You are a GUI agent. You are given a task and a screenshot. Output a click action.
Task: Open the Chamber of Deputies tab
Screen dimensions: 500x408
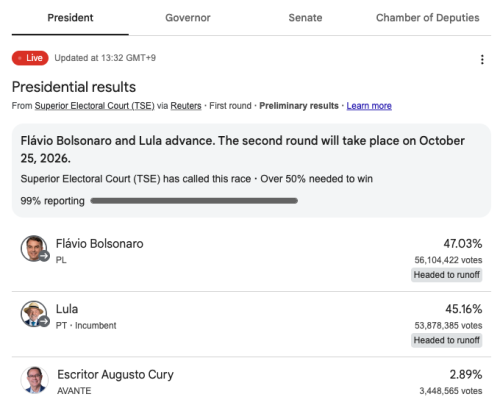(428, 18)
